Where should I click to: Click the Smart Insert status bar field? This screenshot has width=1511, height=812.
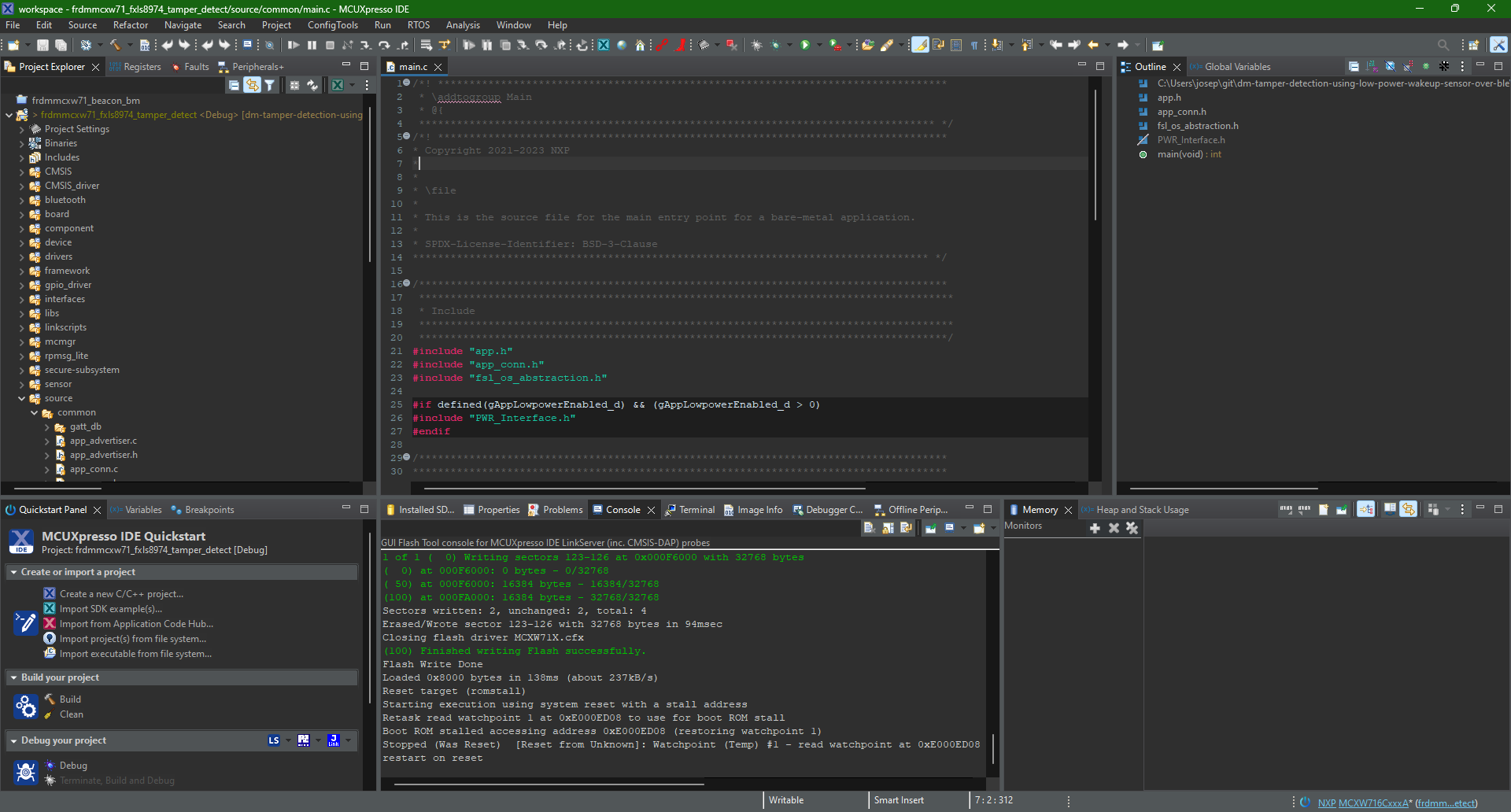(x=899, y=800)
